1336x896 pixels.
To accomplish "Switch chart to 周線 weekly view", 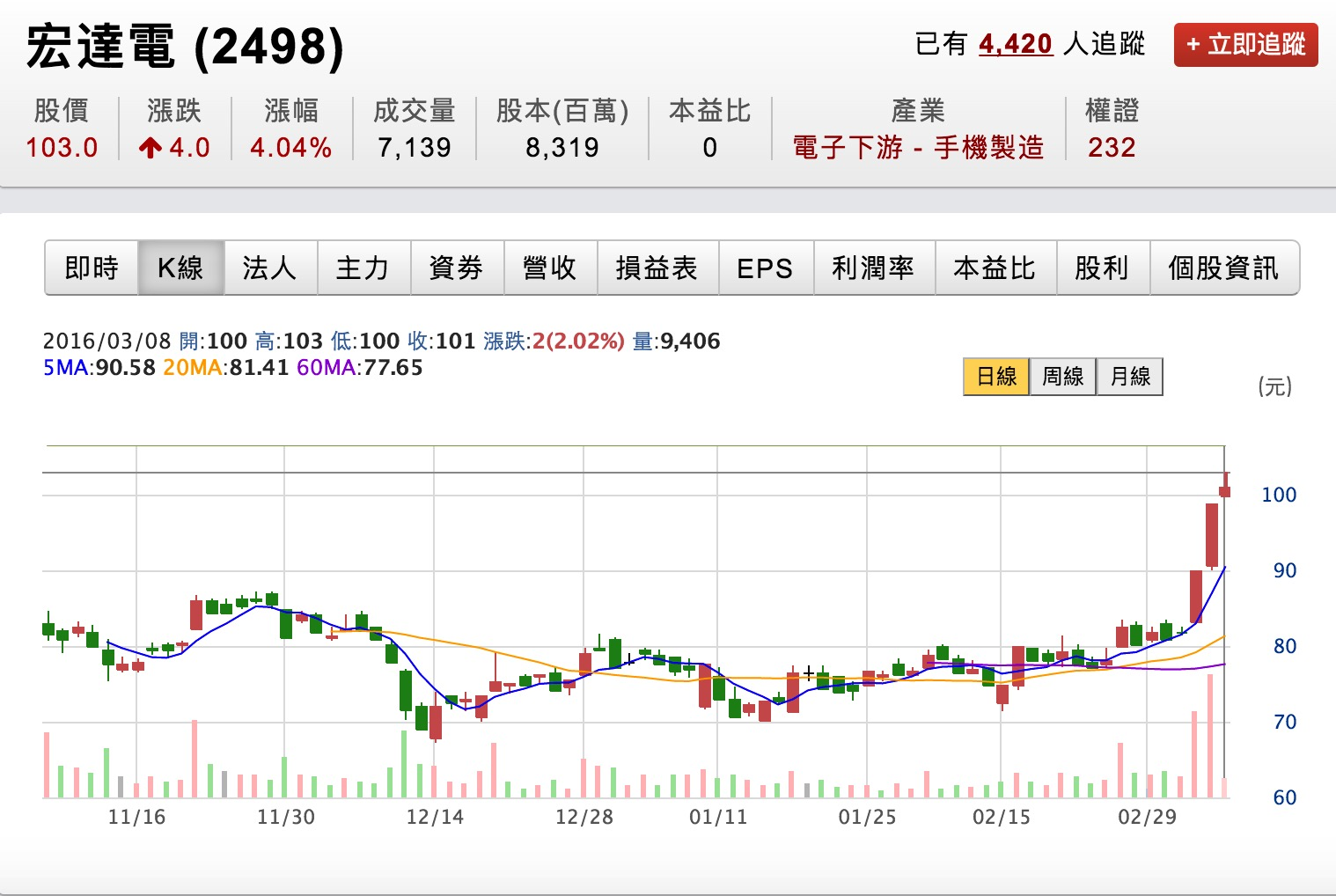I will pos(1063,377).
